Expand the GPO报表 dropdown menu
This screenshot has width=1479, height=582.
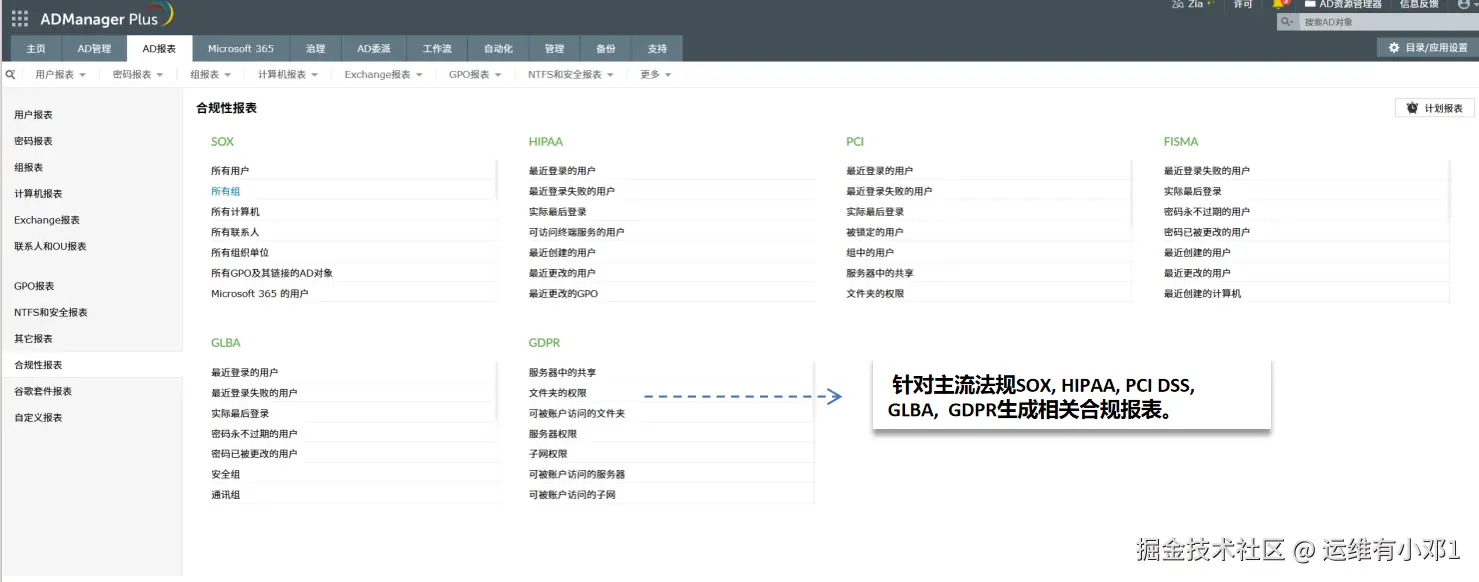[475, 75]
